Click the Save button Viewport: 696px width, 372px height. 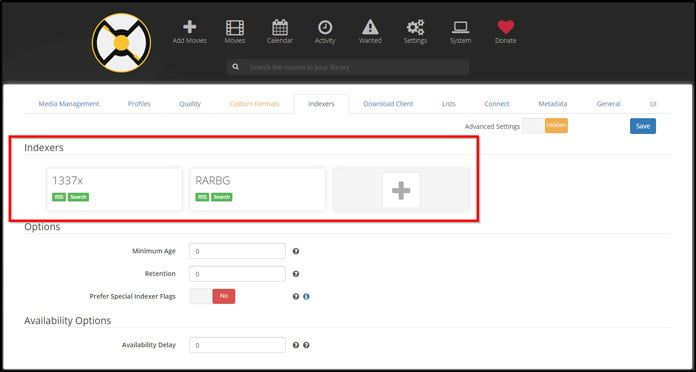click(x=643, y=126)
